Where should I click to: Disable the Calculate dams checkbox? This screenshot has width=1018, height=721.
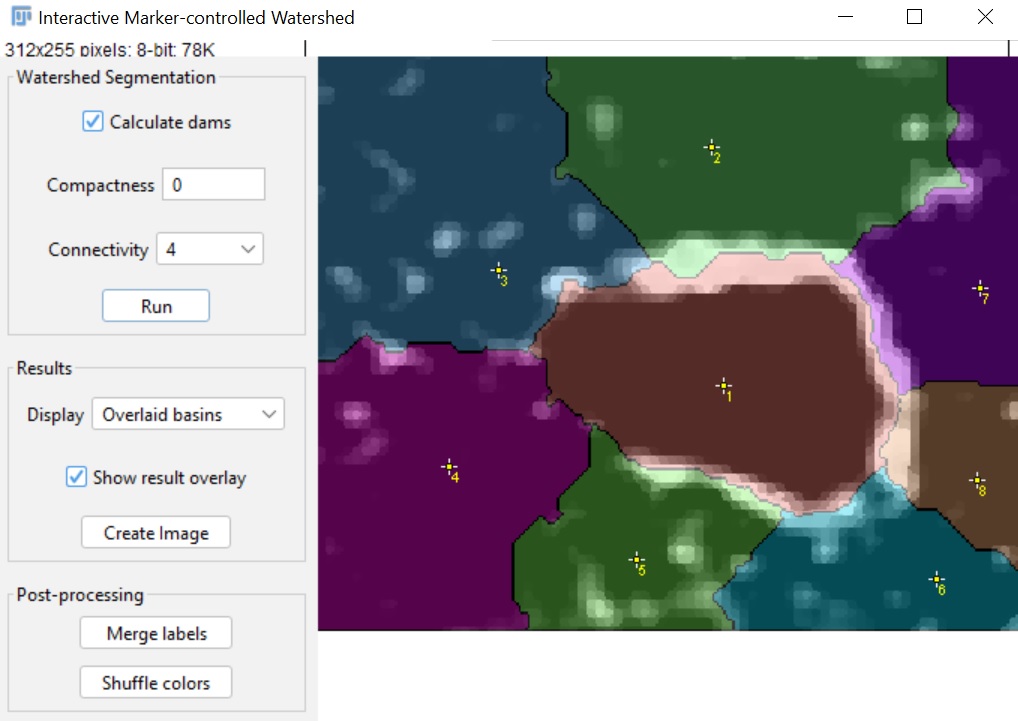pos(92,121)
